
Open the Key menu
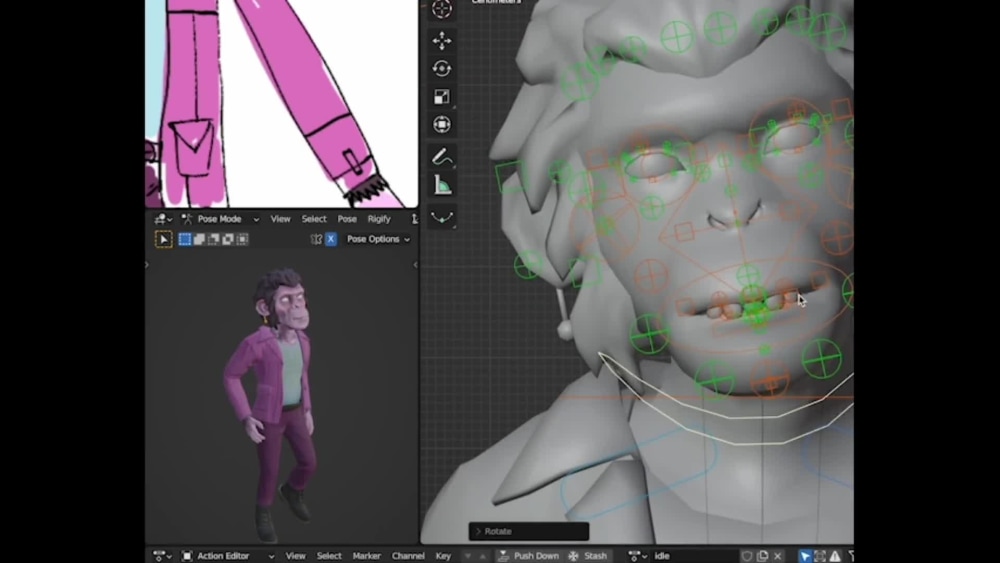click(x=443, y=556)
